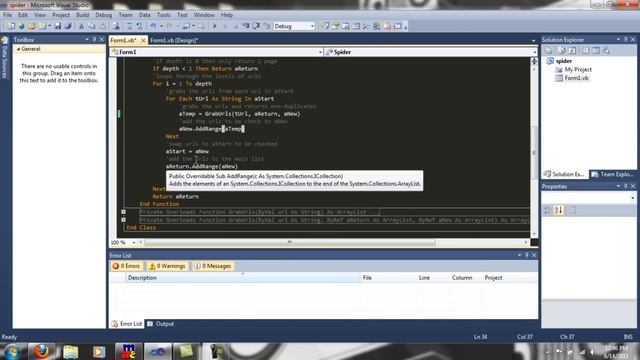Toggle the 0 Messages filter
640x360 pixels.
213,266
